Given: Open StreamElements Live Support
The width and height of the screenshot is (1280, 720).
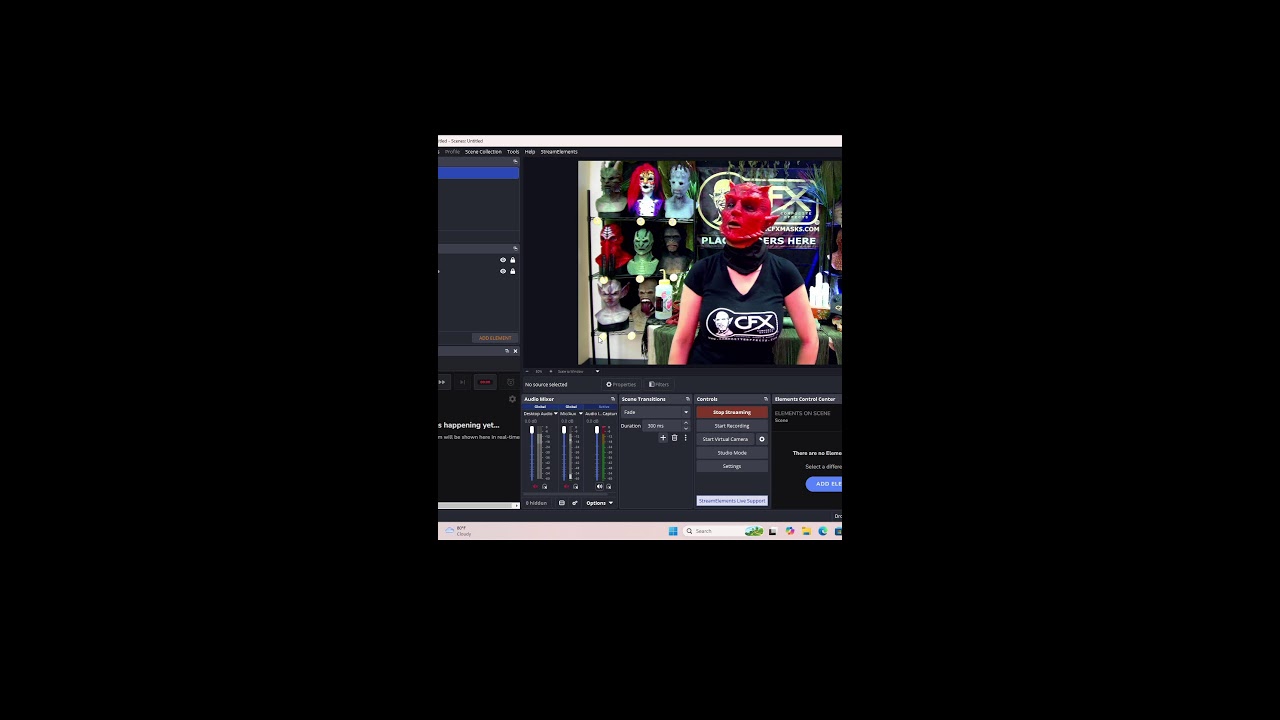Looking at the screenshot, I should [x=732, y=501].
